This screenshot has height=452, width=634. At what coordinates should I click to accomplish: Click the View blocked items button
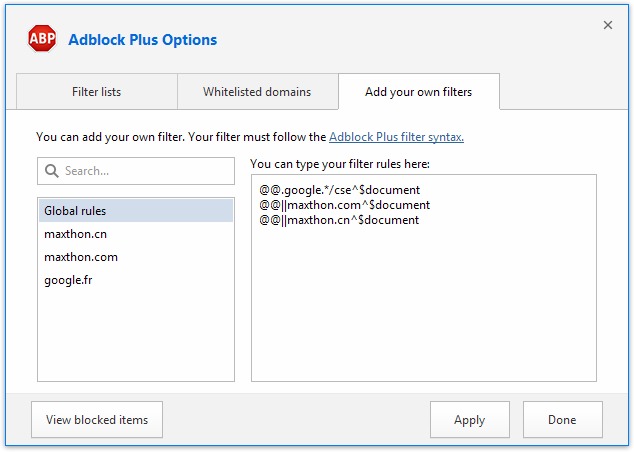click(97, 420)
